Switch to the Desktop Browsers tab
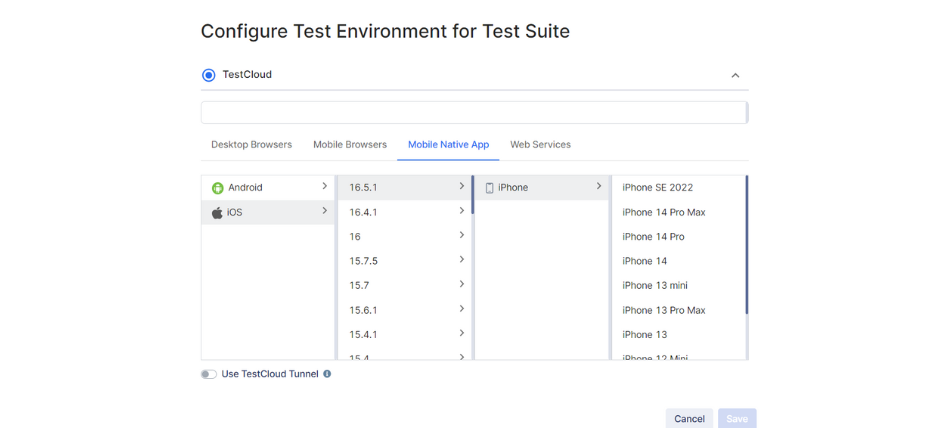 point(251,145)
